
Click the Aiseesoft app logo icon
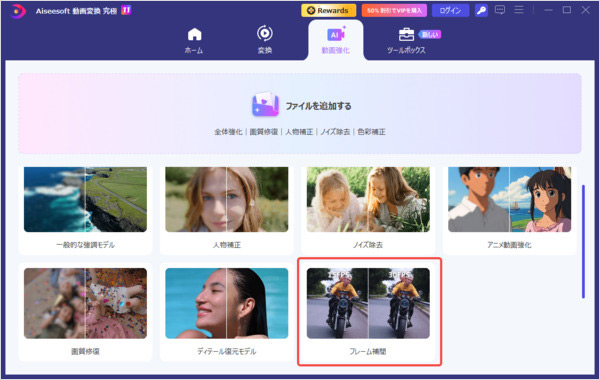18,11
